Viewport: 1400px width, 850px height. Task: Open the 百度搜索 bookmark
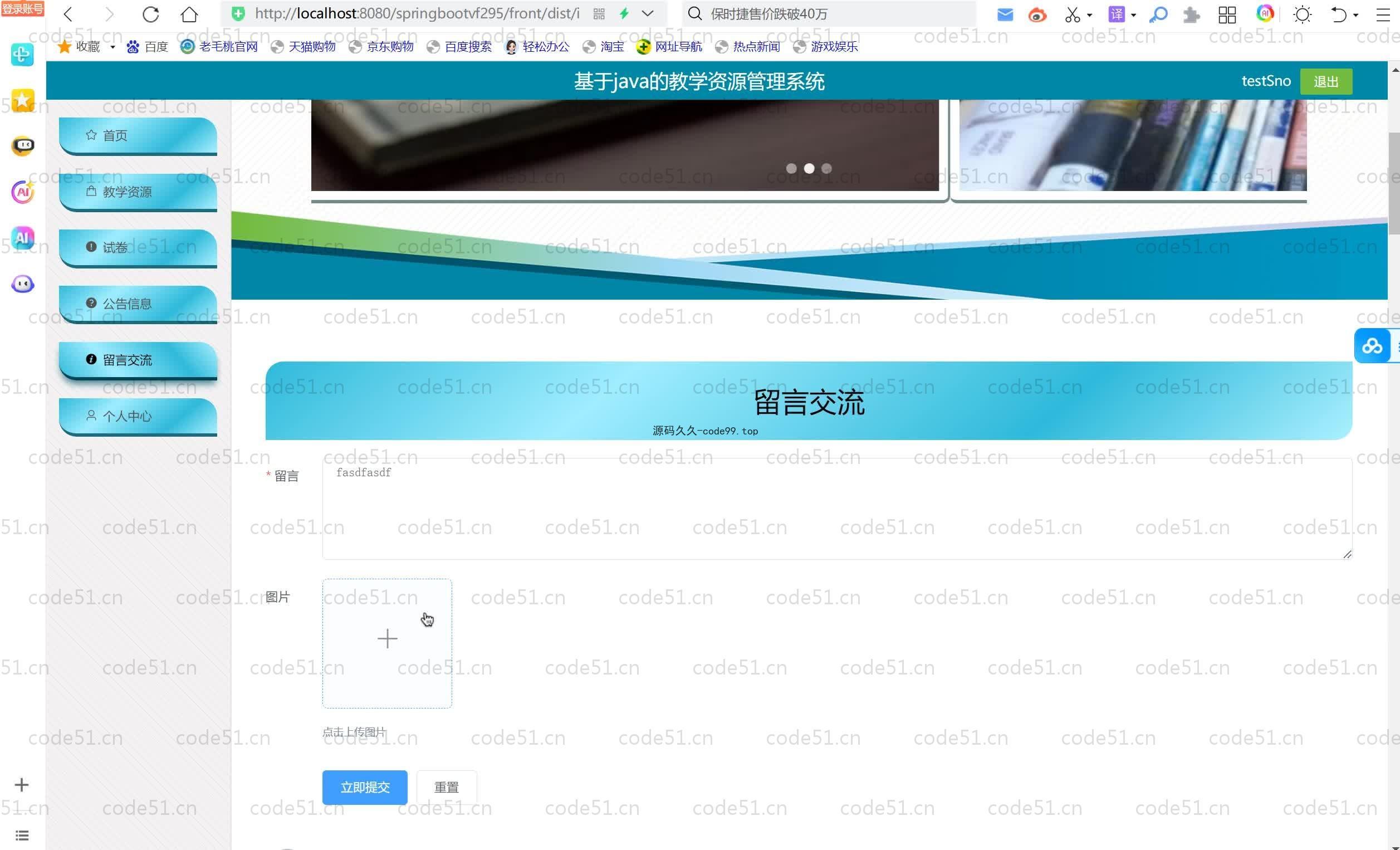[459, 47]
